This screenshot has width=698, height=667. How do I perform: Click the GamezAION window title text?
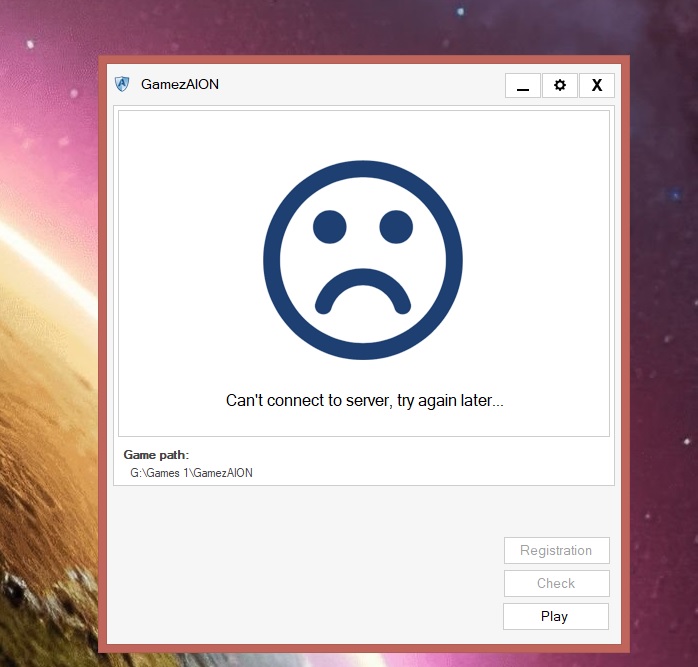coord(180,84)
